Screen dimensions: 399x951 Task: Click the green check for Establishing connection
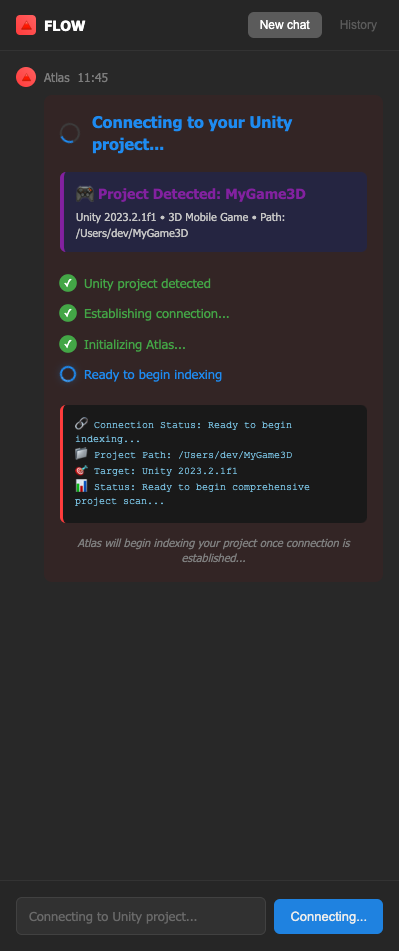point(68,314)
